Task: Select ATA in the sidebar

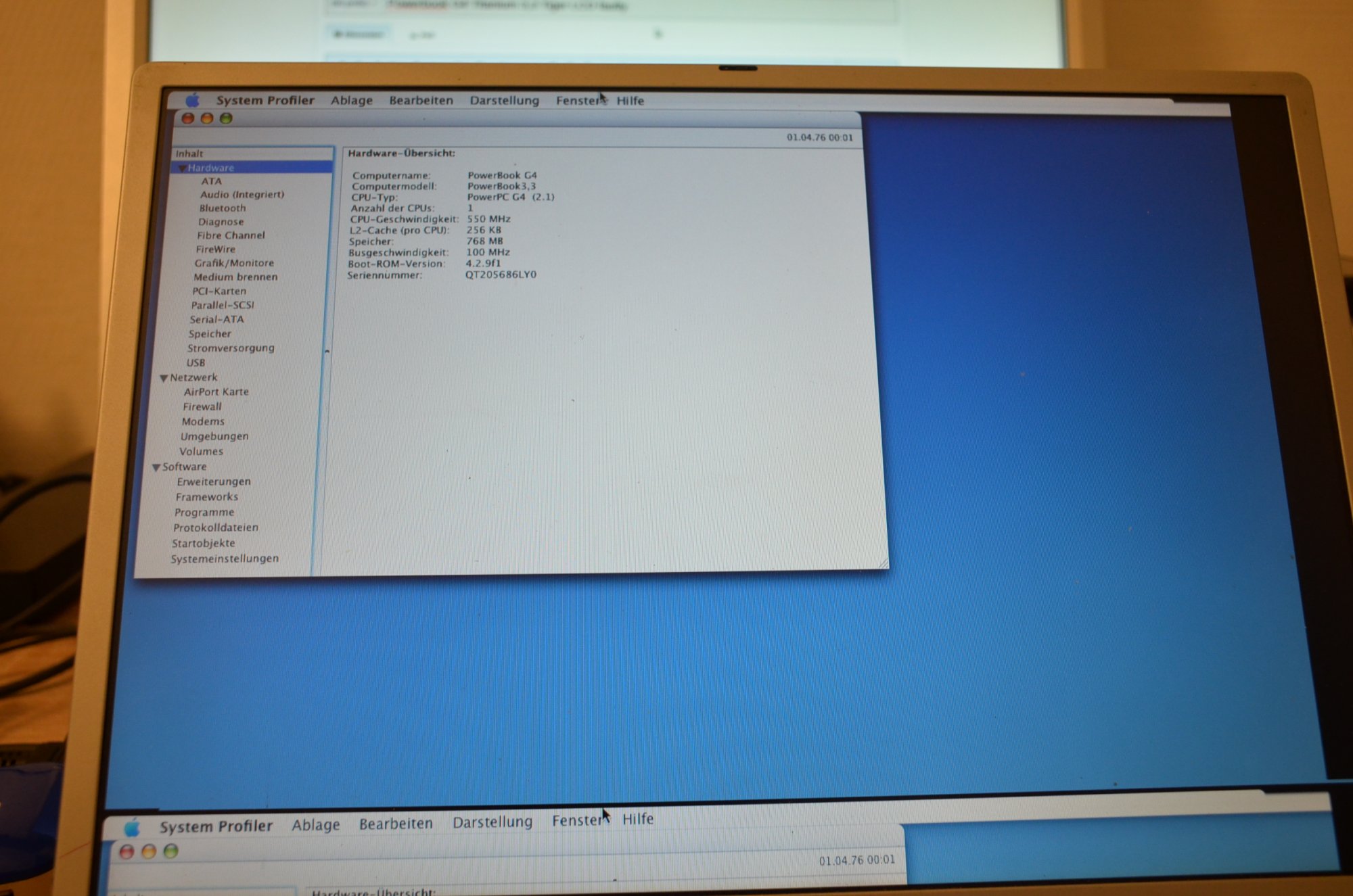Action: 211,181
